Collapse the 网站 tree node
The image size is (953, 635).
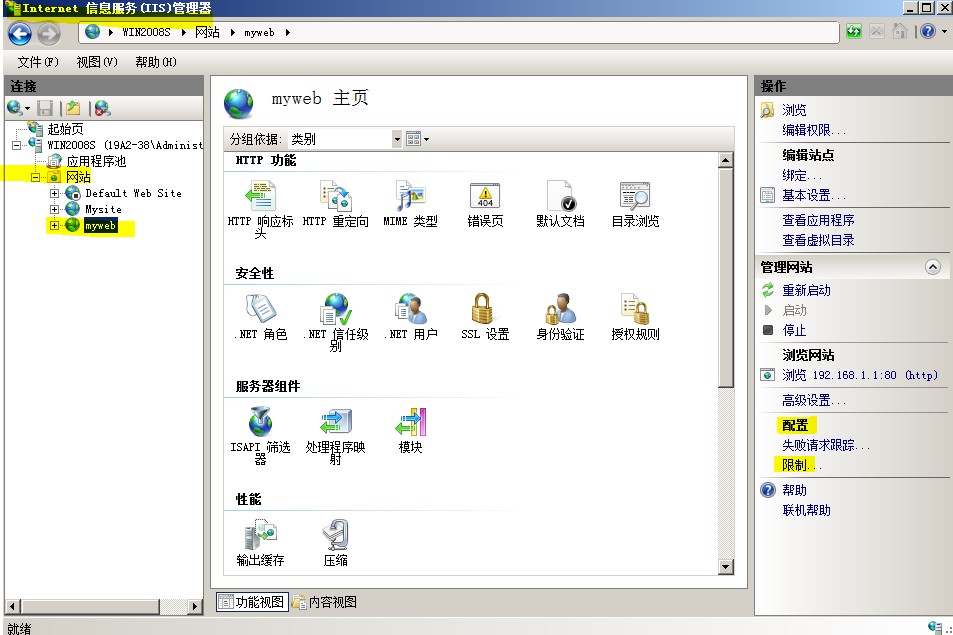(x=35, y=177)
